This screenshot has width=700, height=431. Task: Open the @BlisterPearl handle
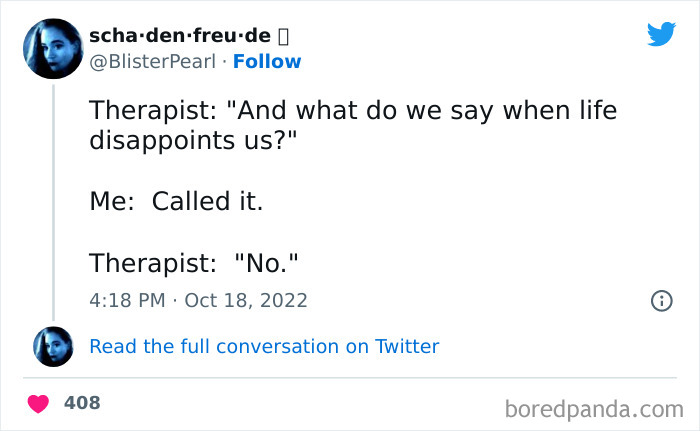coord(152,61)
